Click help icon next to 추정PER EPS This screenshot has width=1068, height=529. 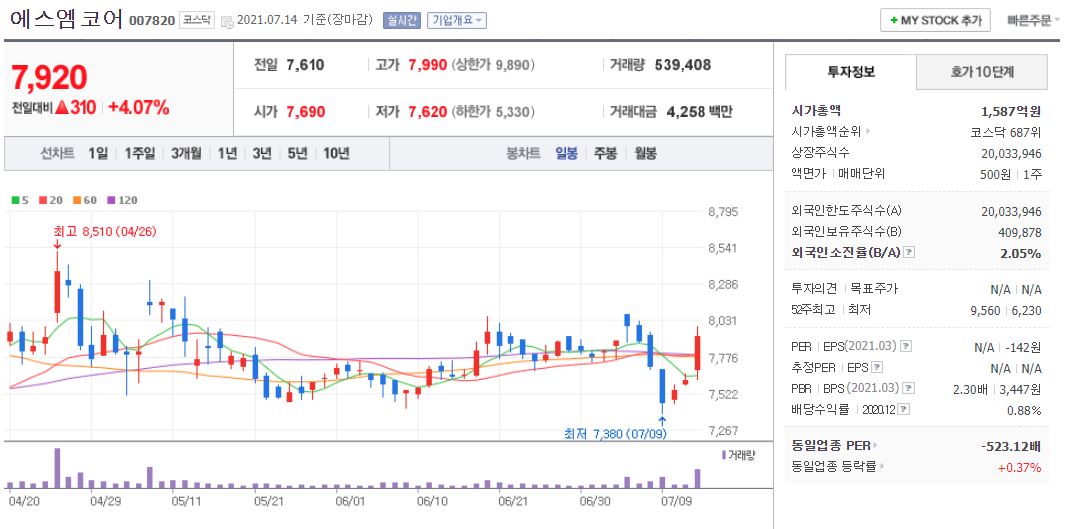click(877, 368)
